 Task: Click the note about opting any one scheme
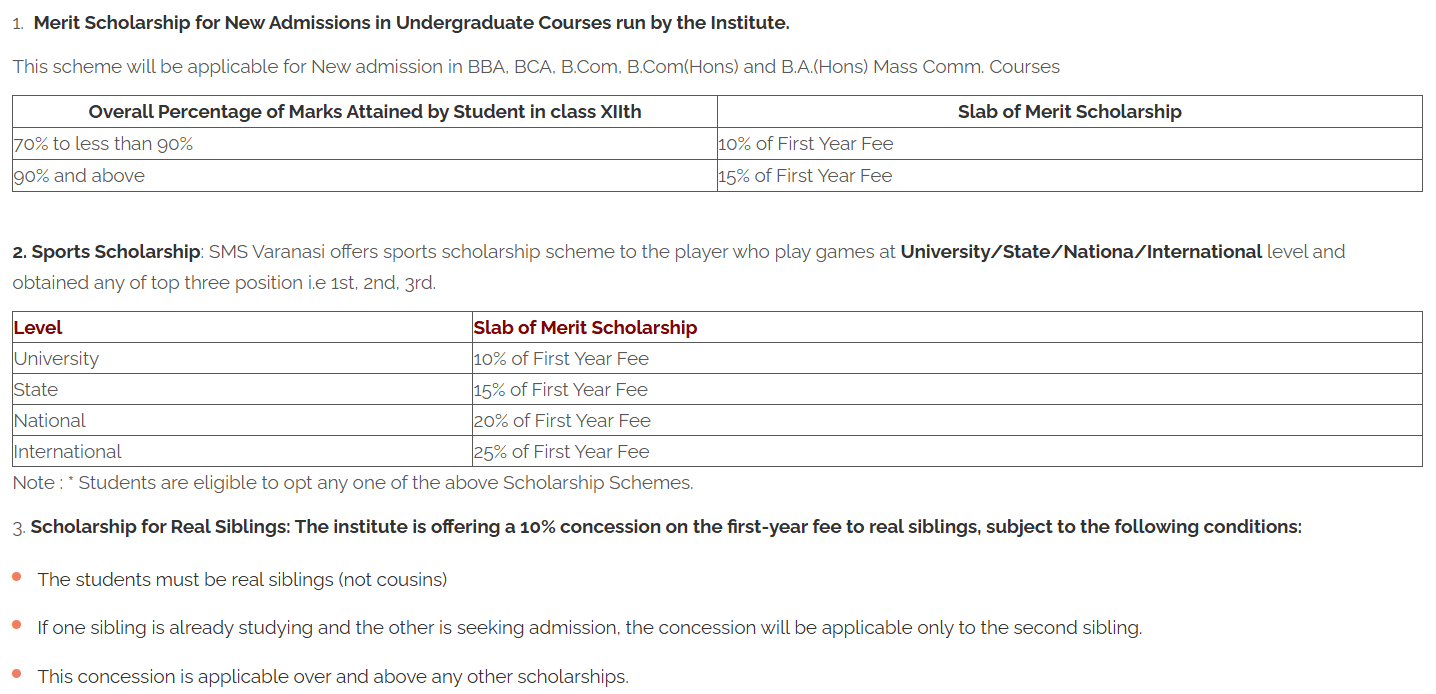[x=352, y=483]
